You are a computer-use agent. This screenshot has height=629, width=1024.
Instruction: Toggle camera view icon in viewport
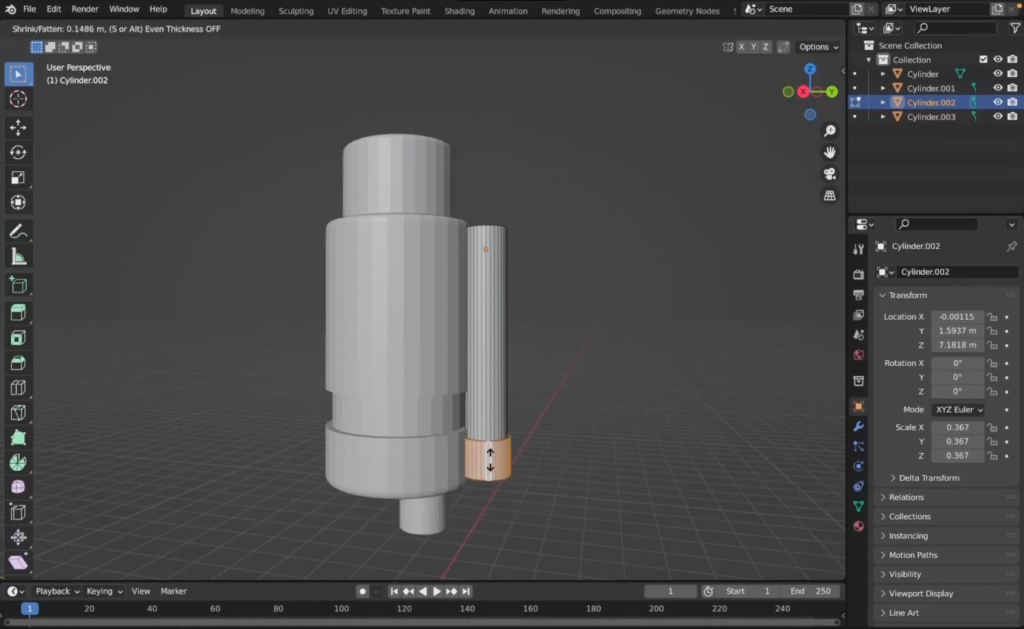tap(829, 174)
